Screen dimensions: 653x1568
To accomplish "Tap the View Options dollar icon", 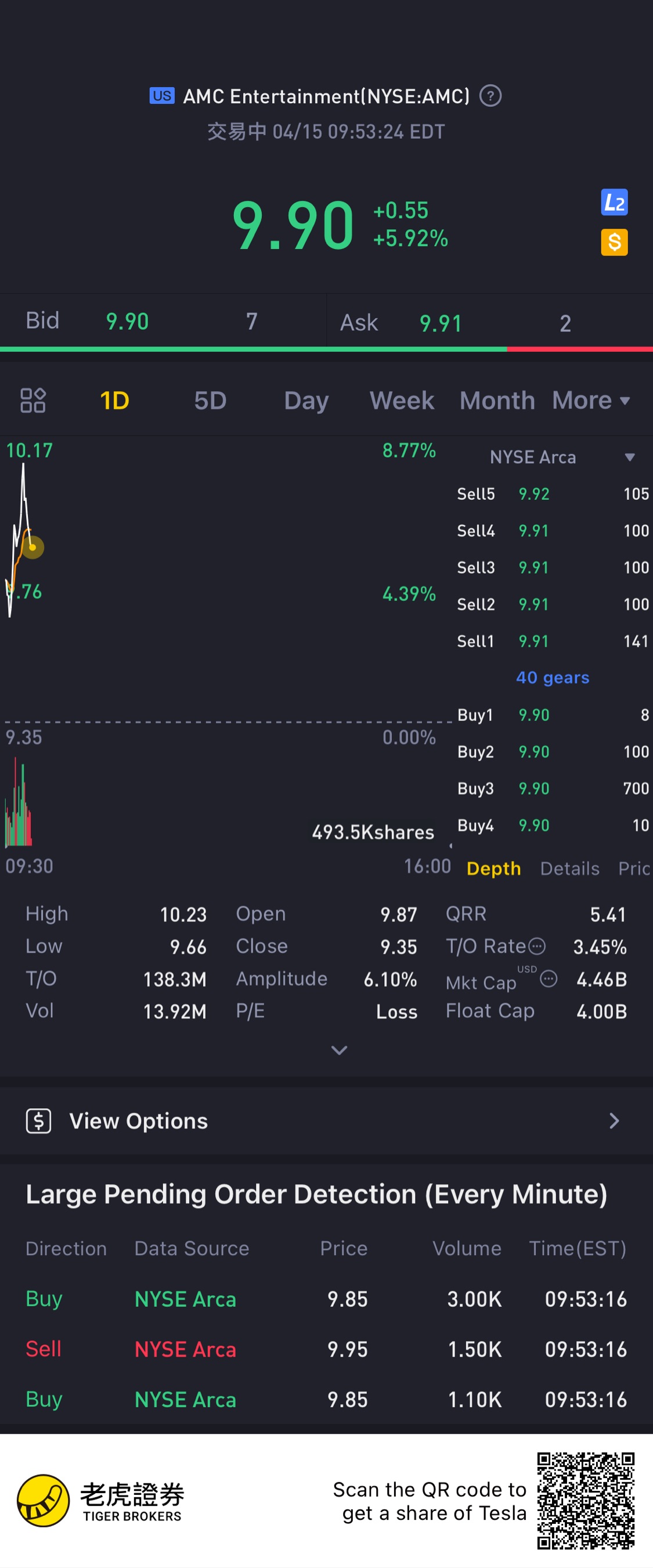I will click(x=38, y=1120).
